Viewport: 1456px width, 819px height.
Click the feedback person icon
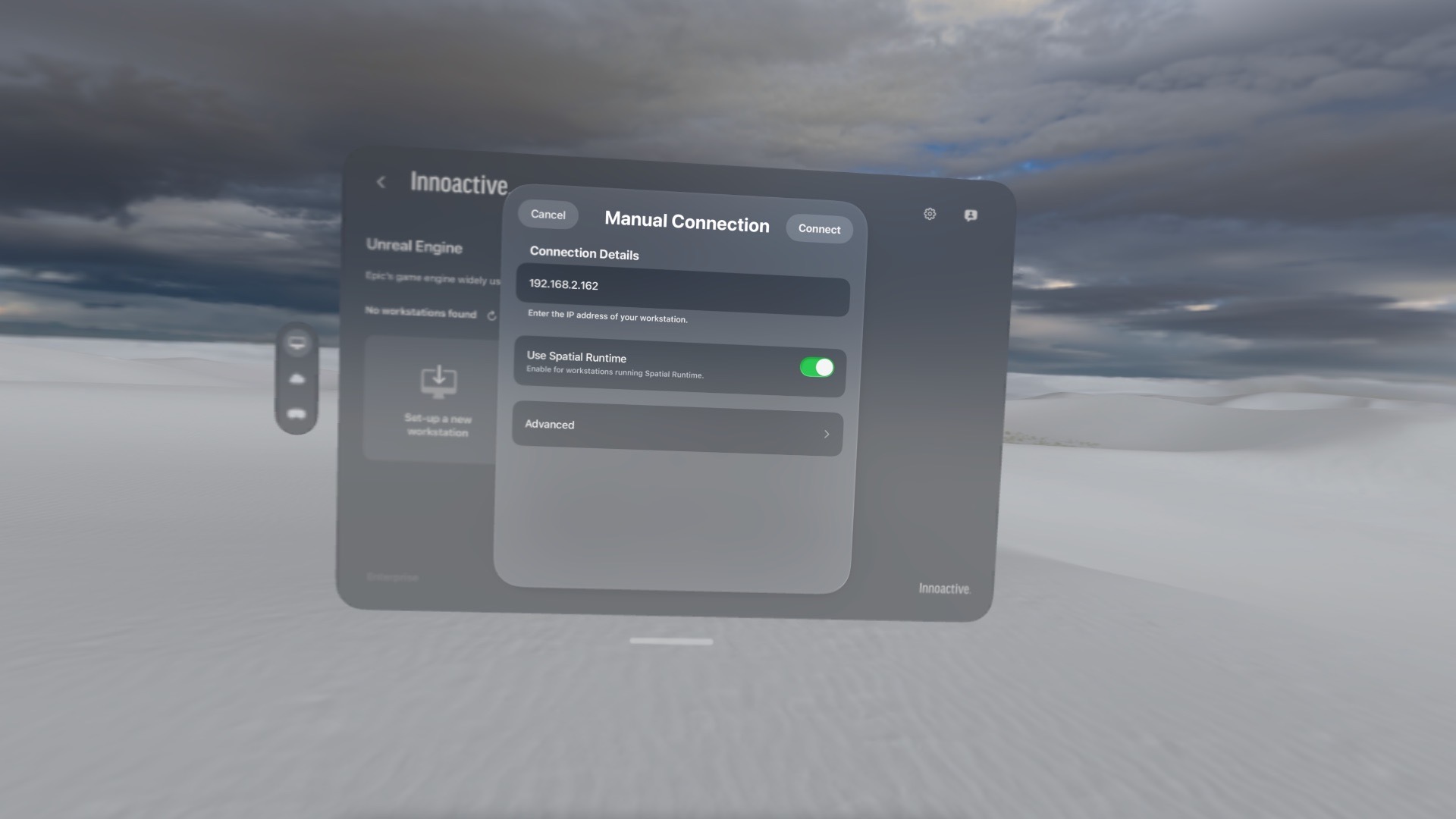(x=971, y=216)
